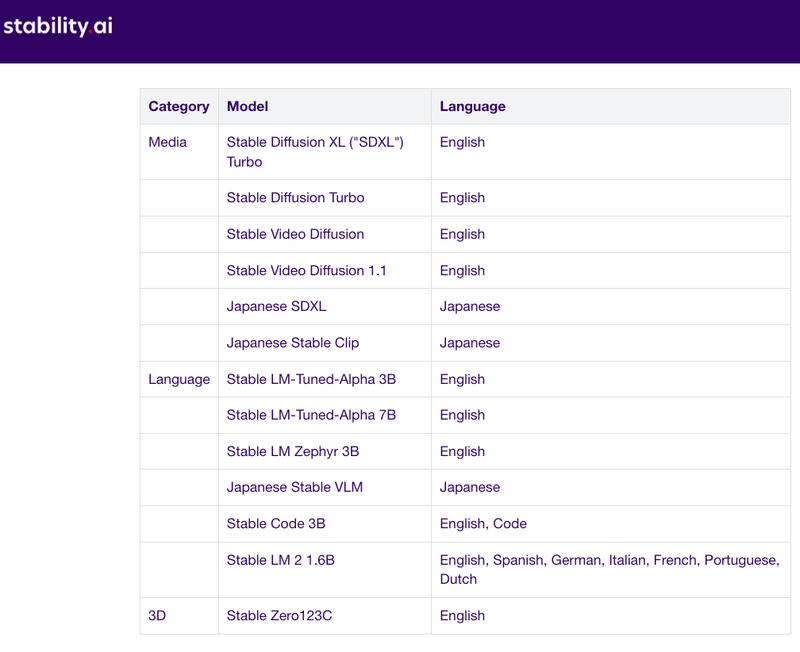This screenshot has height=652, width=800.
Task: Select the Category column header
Action: coord(179,106)
